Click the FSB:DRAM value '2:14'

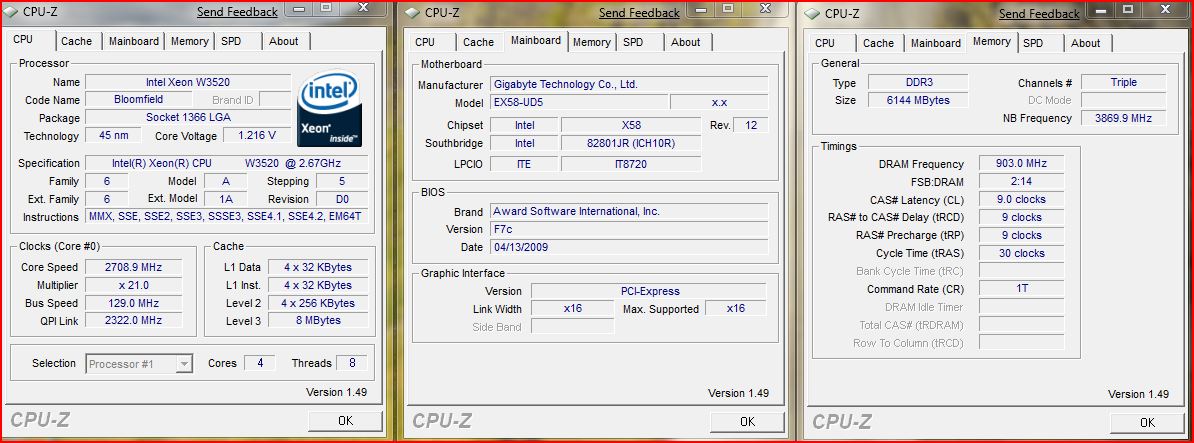tap(1022, 181)
